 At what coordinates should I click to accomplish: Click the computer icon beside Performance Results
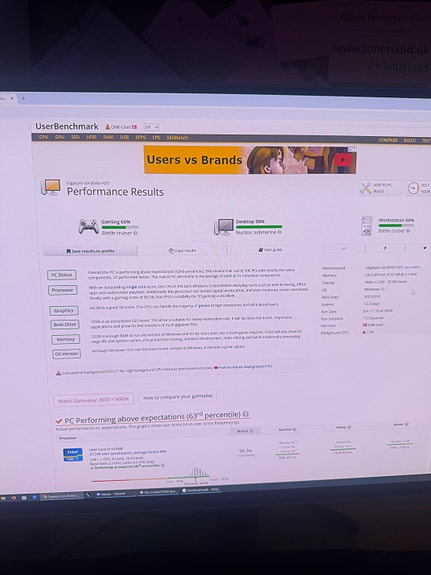pos(51,187)
